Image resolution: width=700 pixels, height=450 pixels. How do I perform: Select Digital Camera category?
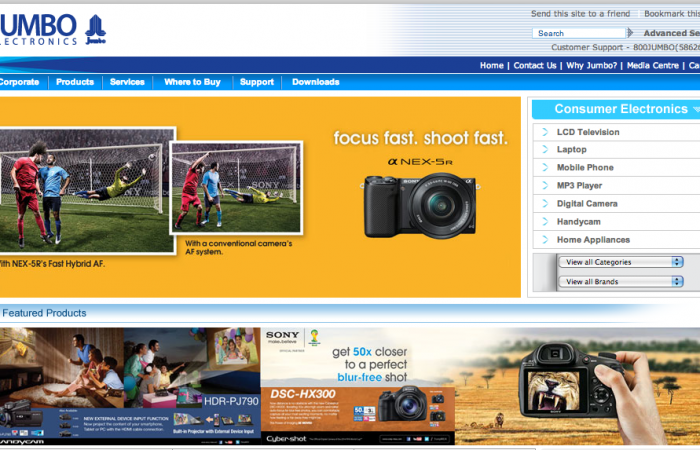pyautogui.click(x=587, y=203)
